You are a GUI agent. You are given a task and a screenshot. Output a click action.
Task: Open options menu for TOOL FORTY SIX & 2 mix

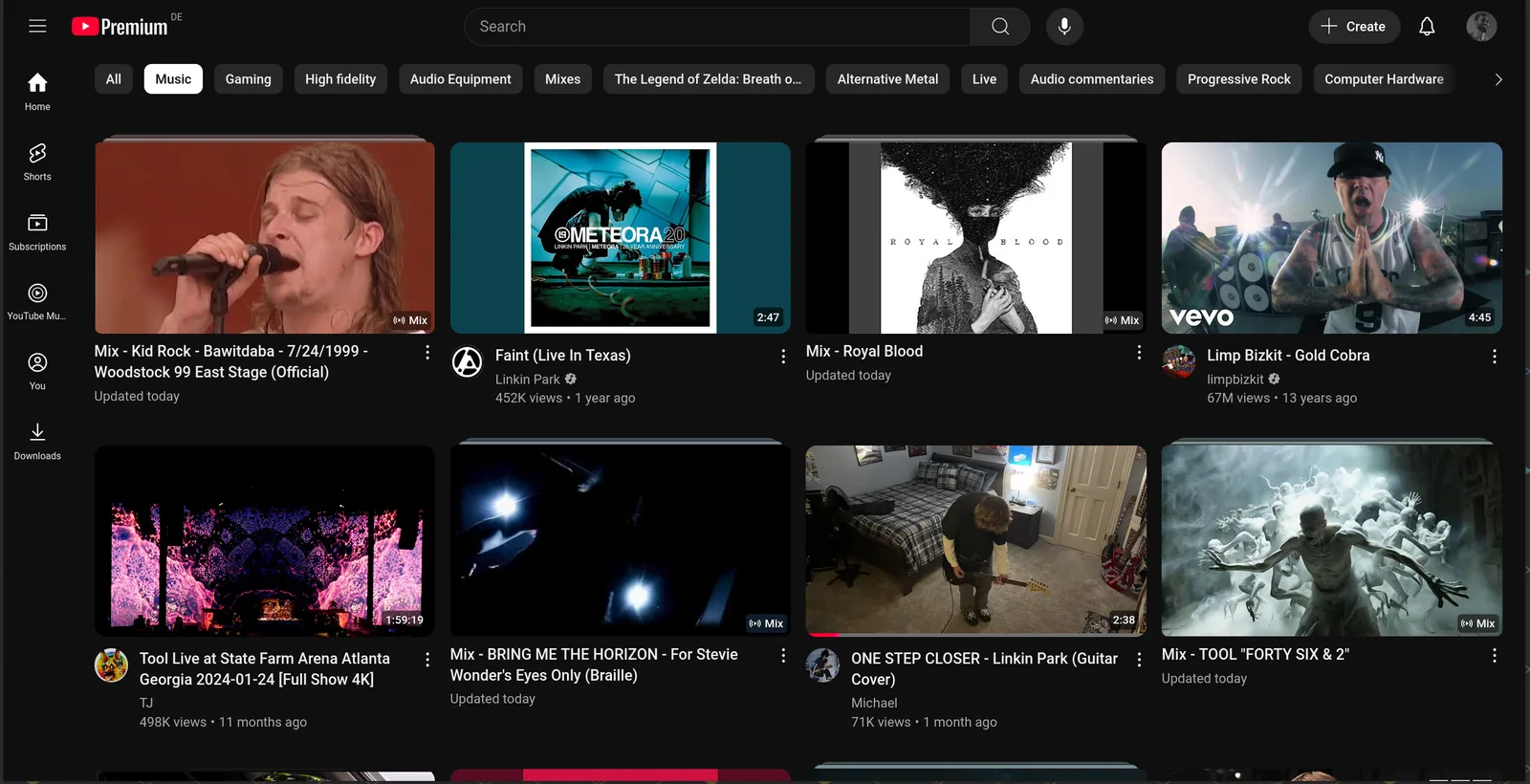1495,656
